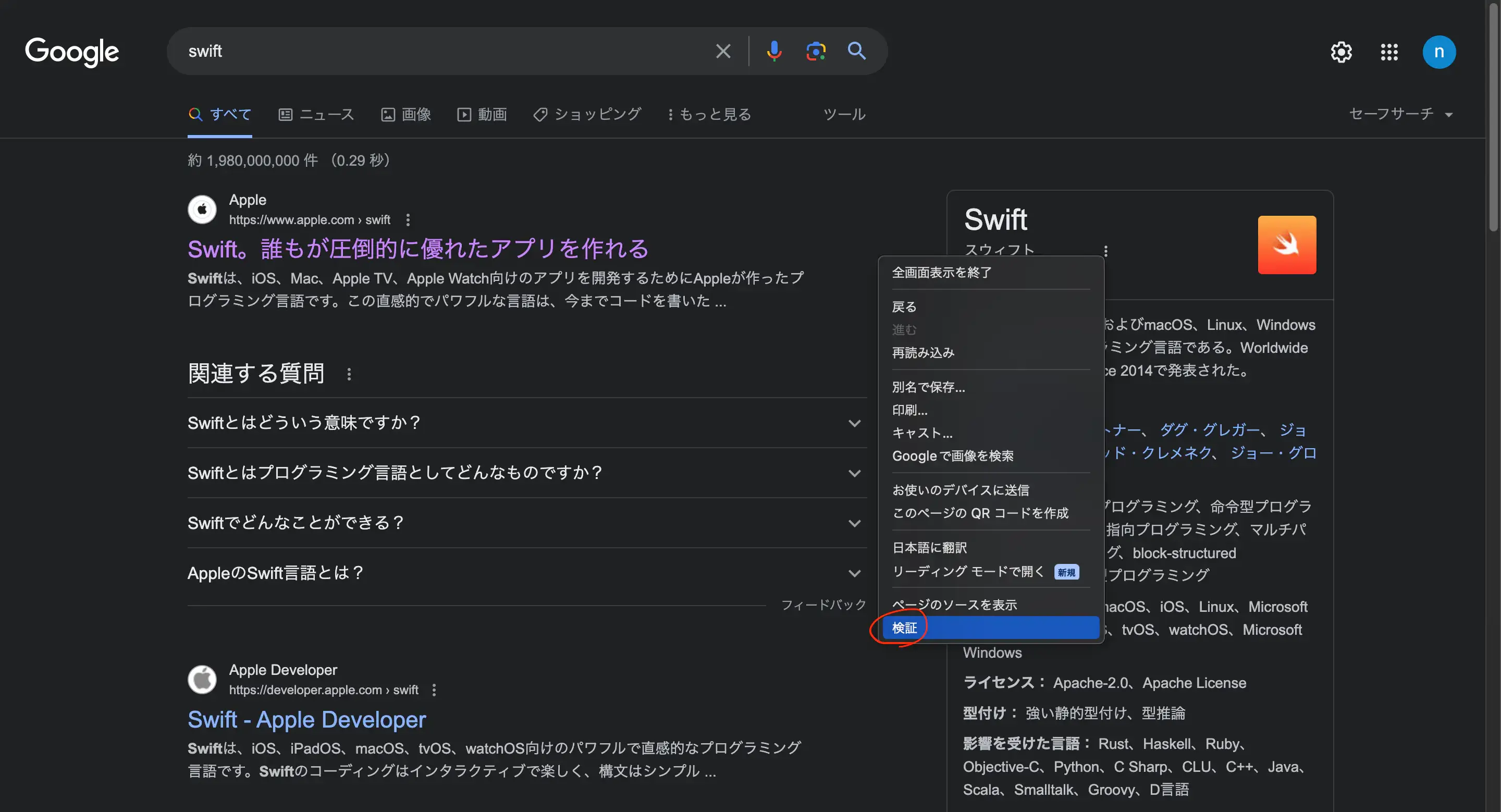Image resolution: width=1501 pixels, height=812 pixels.
Task: Choose ページのソースを表示 in context menu
Action: coord(991,605)
